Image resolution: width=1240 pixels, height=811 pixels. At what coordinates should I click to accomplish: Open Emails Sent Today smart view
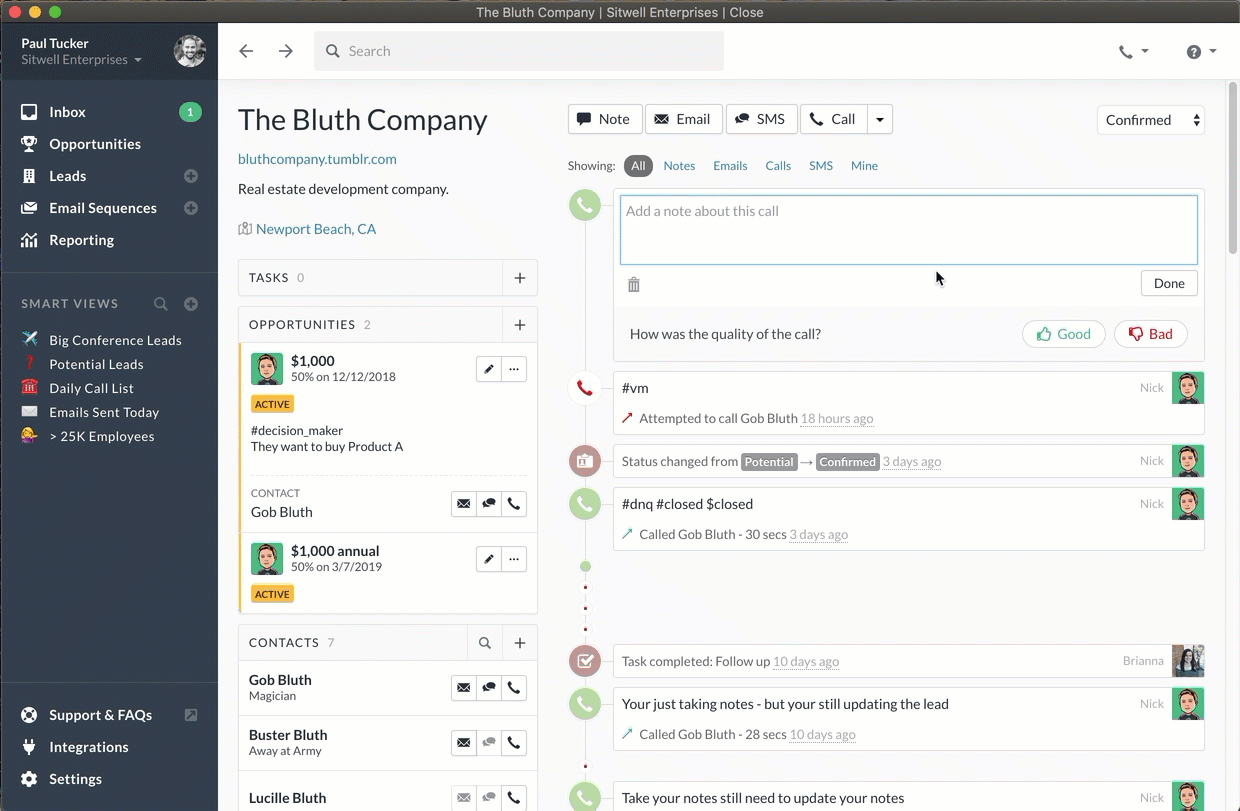point(104,412)
